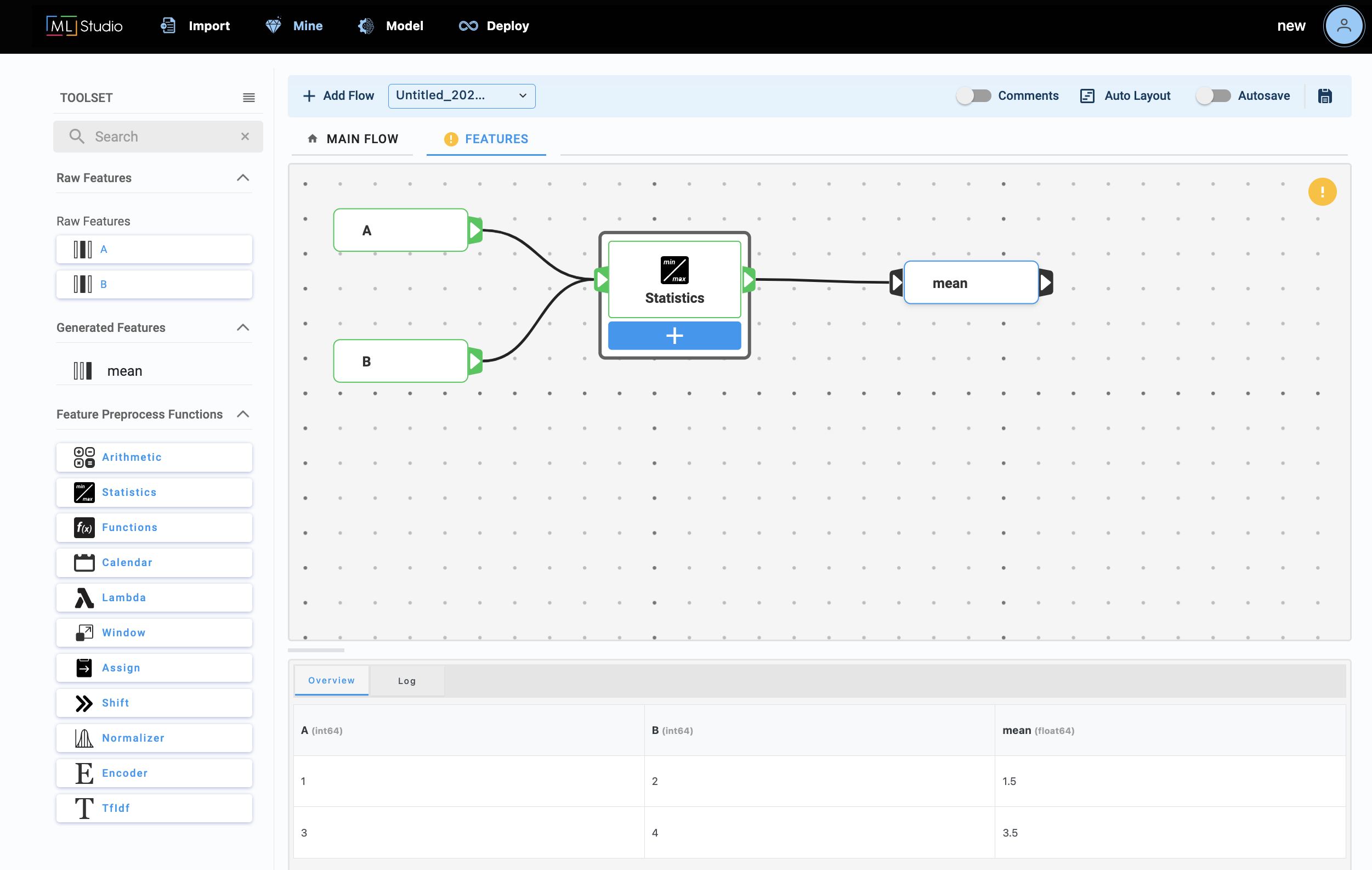
Task: Collapse the Raw Features section
Action: coord(243,178)
